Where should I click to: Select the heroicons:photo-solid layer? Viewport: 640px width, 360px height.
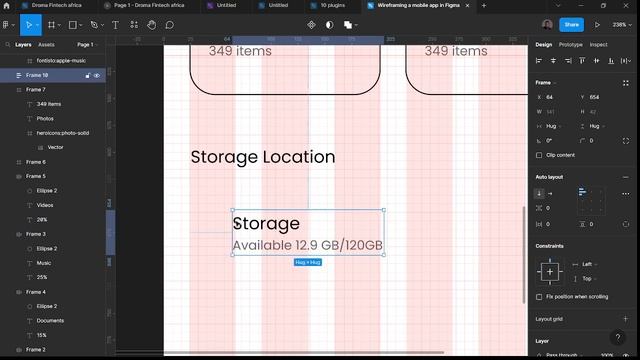click(62, 133)
